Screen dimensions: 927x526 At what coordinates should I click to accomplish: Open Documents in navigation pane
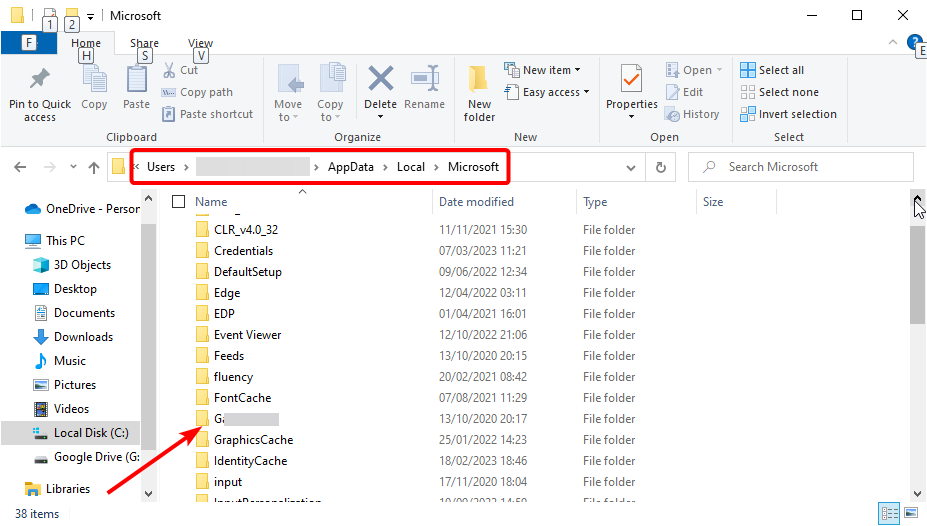[x=74, y=313]
